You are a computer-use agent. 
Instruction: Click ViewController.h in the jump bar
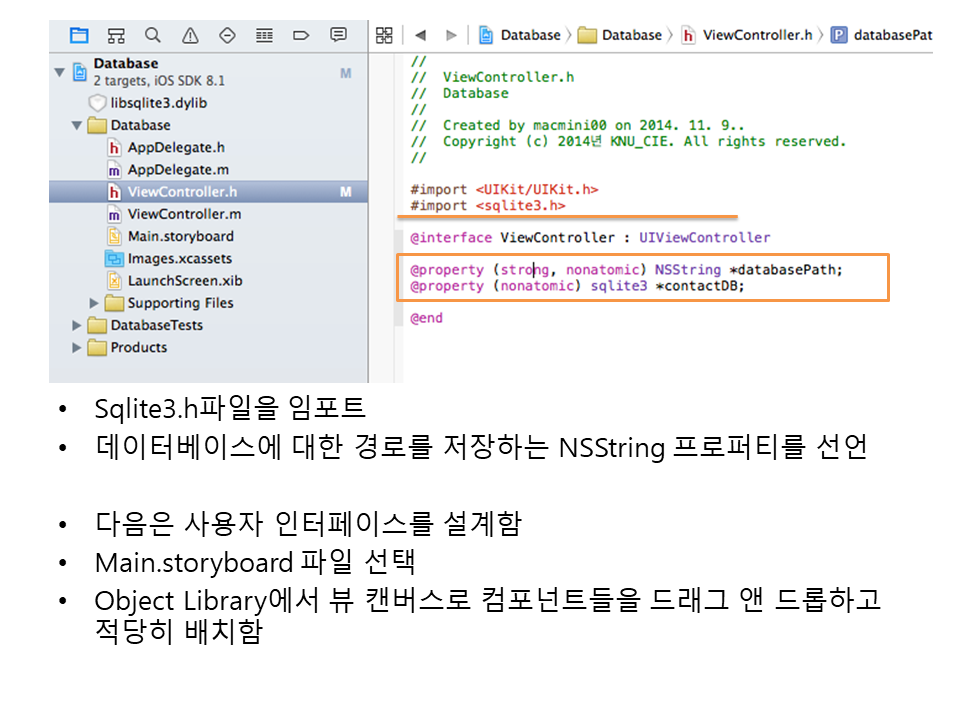[757, 35]
